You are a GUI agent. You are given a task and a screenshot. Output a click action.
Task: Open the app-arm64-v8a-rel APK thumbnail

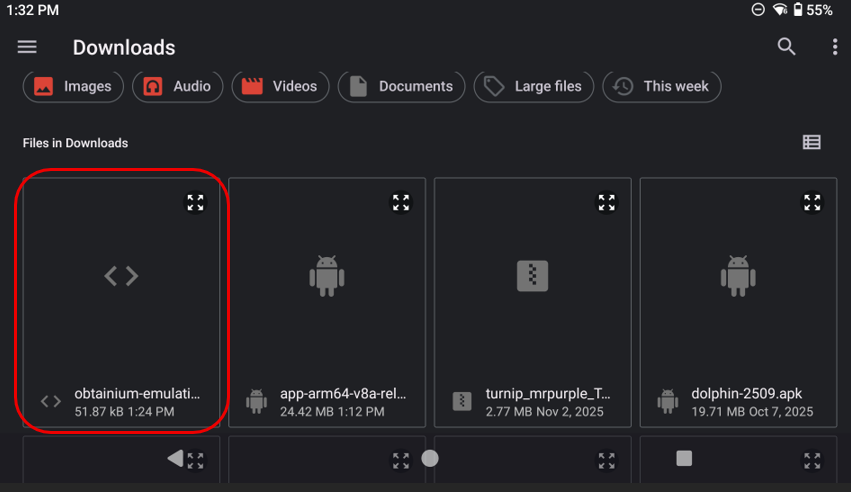point(327,276)
